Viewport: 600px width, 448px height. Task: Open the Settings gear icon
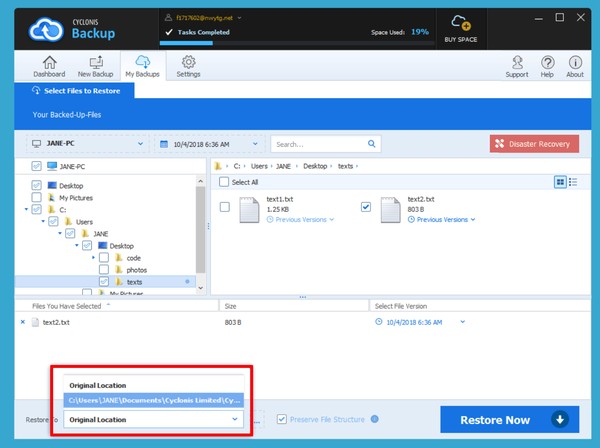(188, 65)
